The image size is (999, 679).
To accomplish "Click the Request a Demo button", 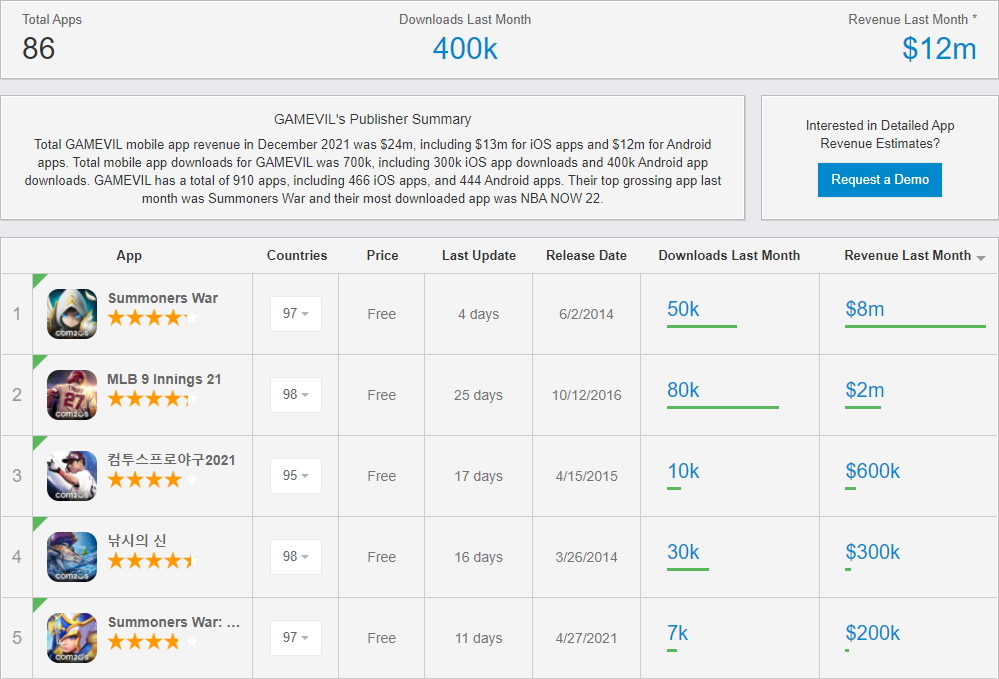I will click(880, 180).
